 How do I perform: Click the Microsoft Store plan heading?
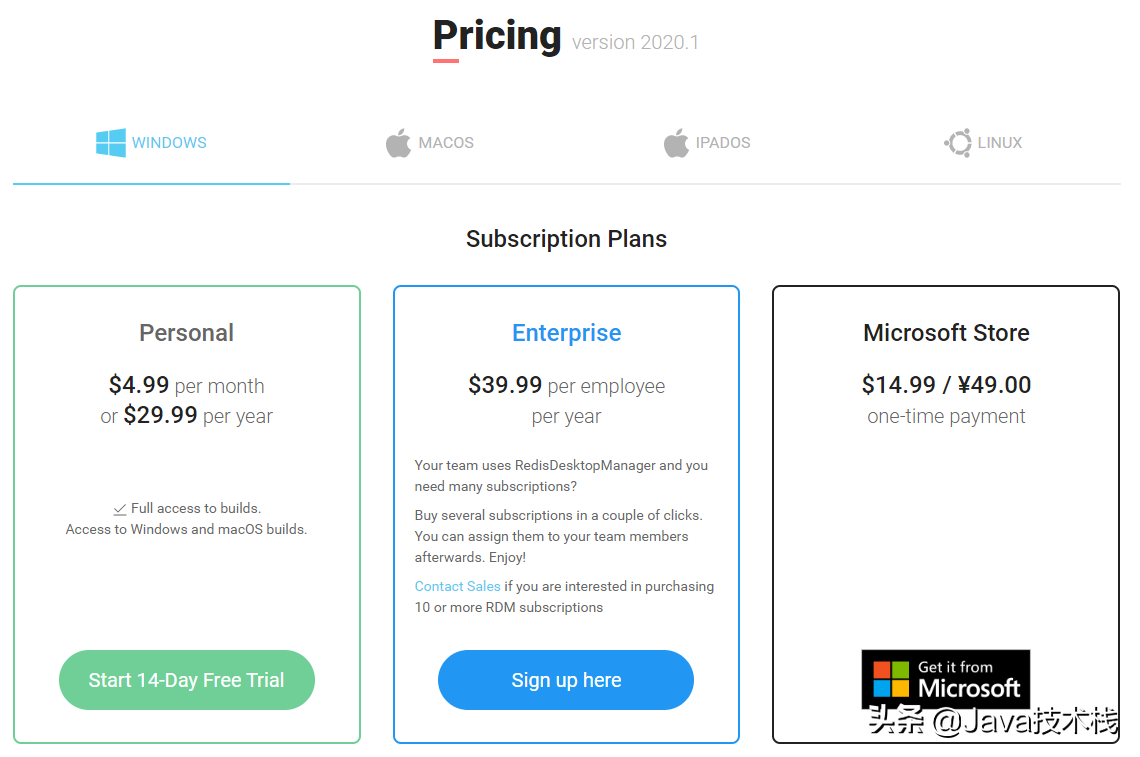coord(946,333)
